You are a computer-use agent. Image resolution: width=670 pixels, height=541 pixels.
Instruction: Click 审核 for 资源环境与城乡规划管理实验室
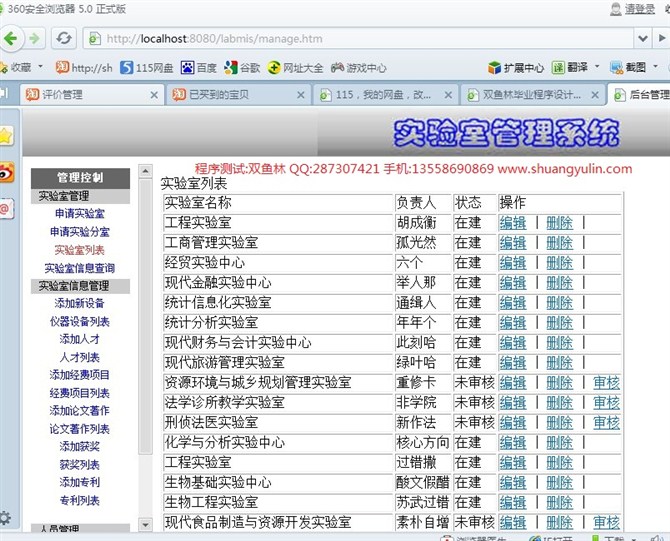tap(606, 382)
